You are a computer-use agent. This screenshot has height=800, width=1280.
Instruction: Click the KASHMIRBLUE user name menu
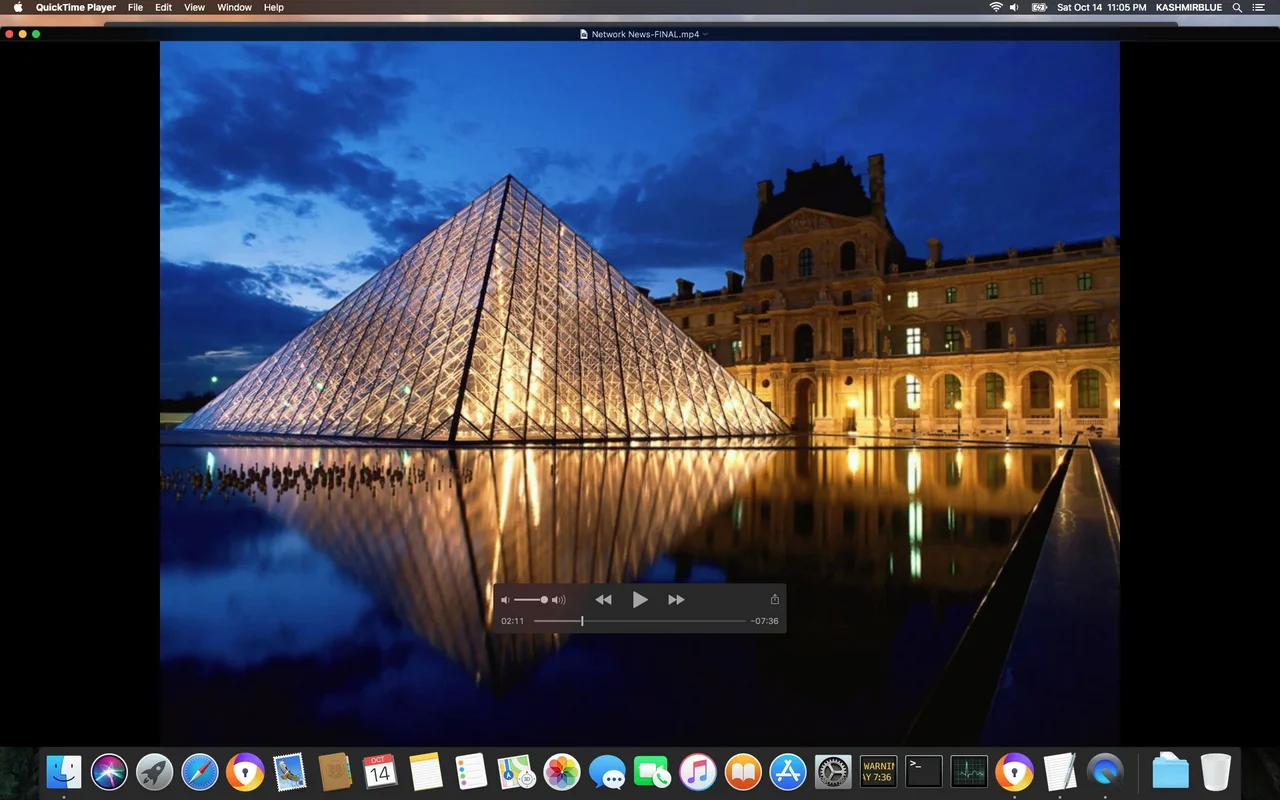(x=1188, y=7)
